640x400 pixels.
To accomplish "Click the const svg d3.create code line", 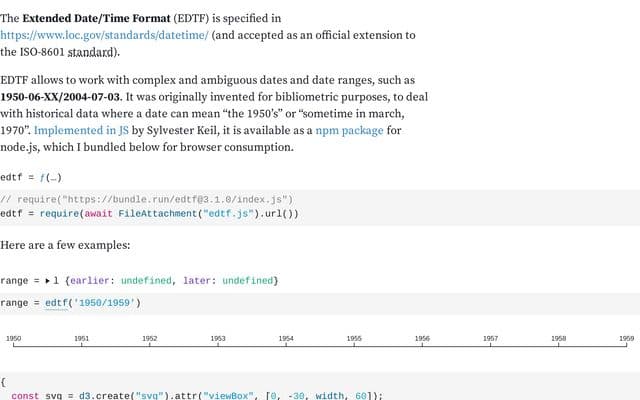I will point(197,396).
